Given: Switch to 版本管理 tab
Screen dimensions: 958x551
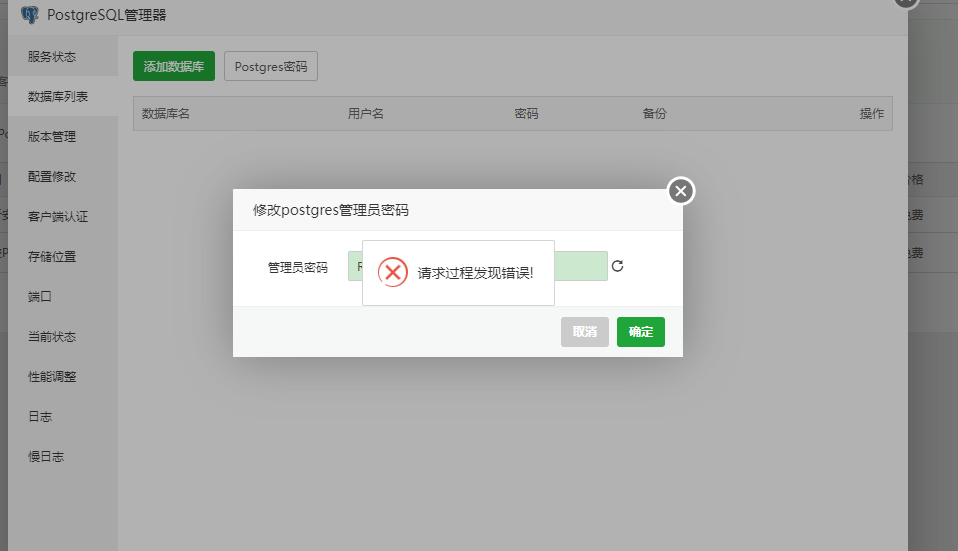Looking at the screenshot, I should 63,136.
